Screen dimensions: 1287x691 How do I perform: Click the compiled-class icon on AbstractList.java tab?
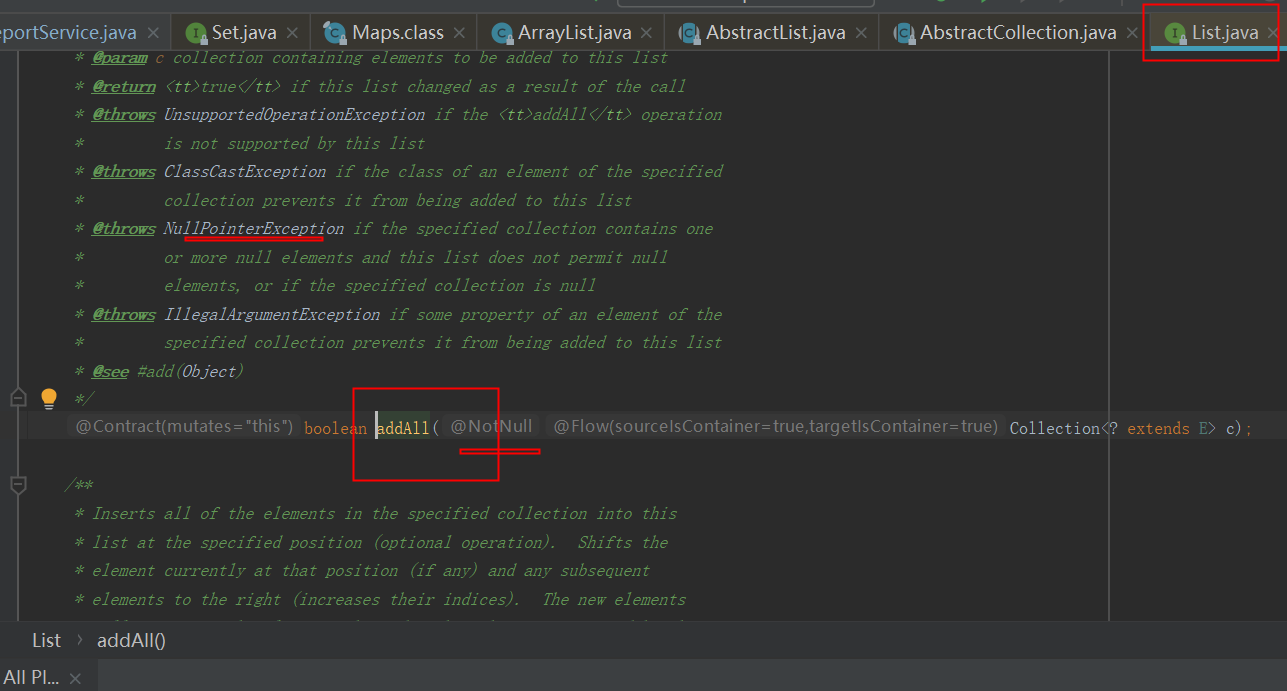click(x=690, y=31)
